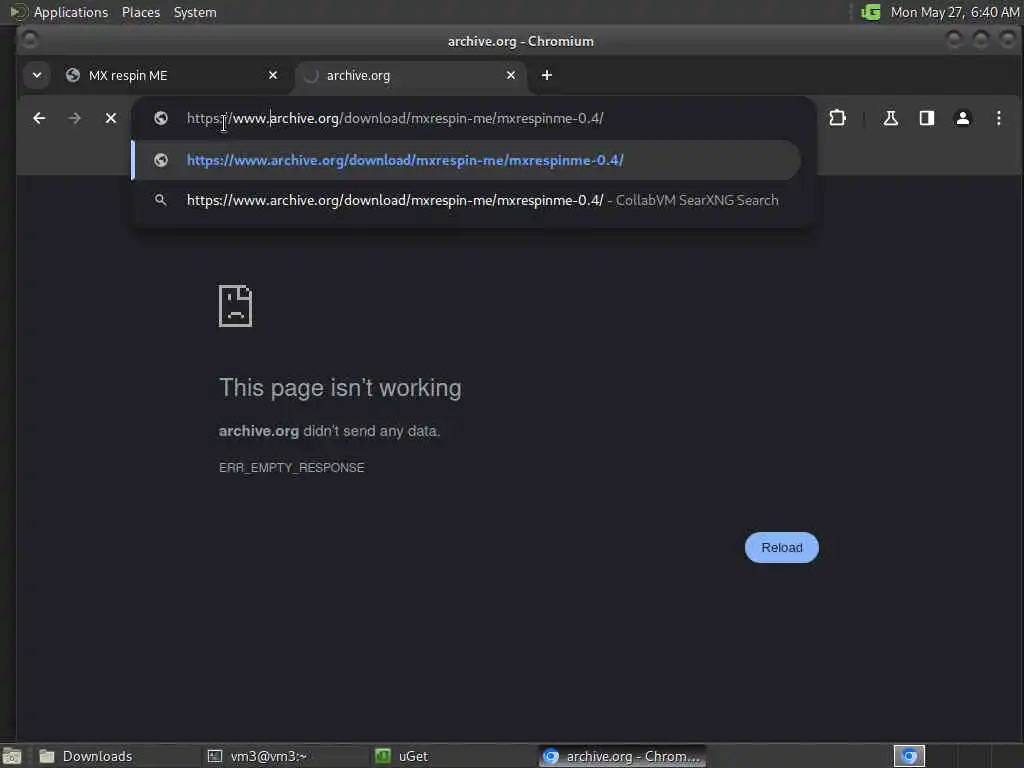The height and width of the screenshot is (768, 1024).
Task: Open the System menu
Action: click(195, 12)
